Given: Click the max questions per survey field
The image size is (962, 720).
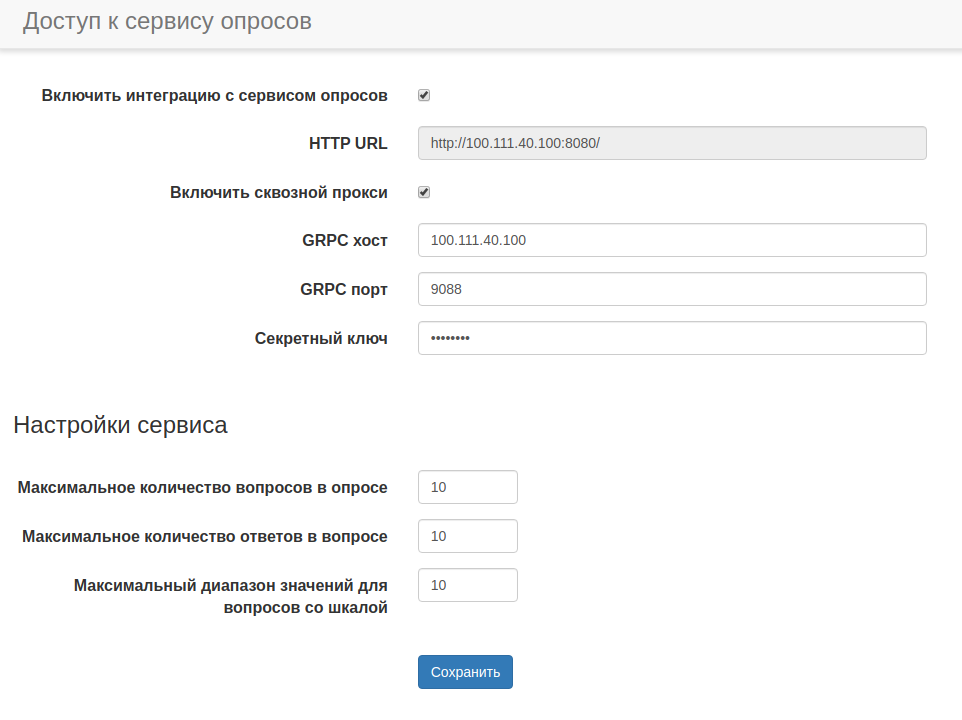Looking at the screenshot, I should click(x=467, y=487).
